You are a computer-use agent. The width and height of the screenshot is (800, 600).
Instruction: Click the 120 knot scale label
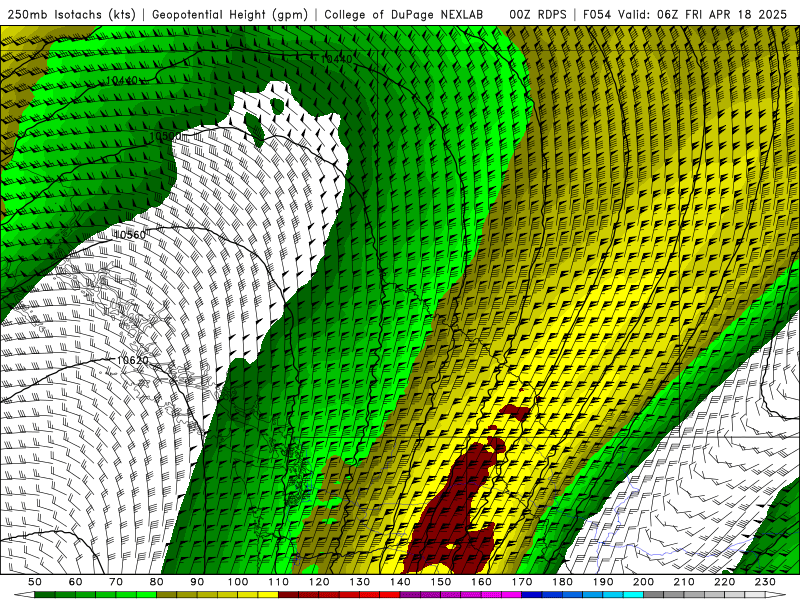tap(319, 582)
